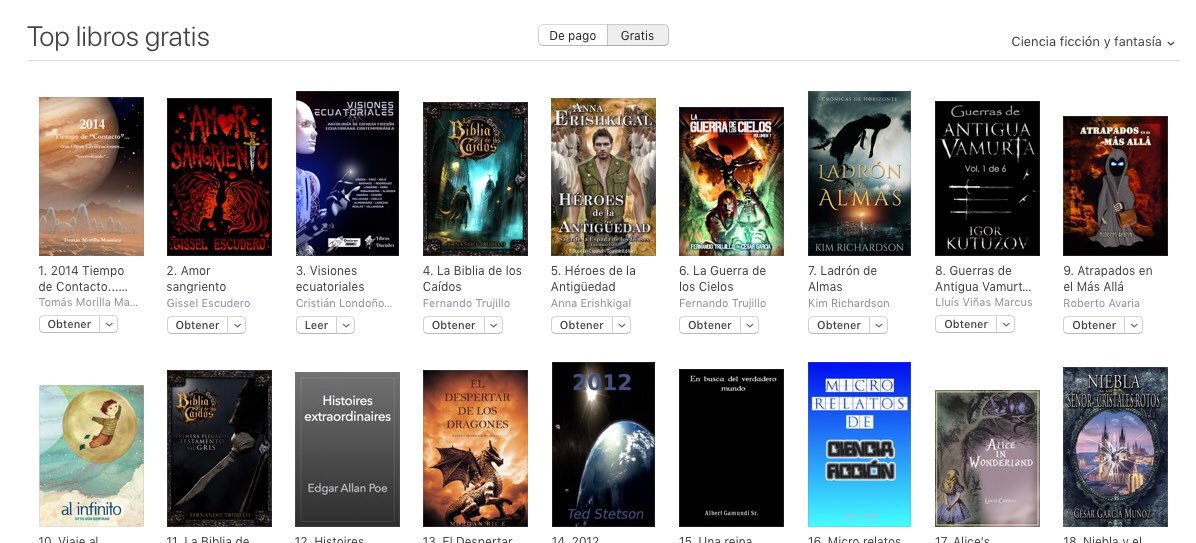View author Kim Richardson
1196x543 pixels.
pos(849,303)
